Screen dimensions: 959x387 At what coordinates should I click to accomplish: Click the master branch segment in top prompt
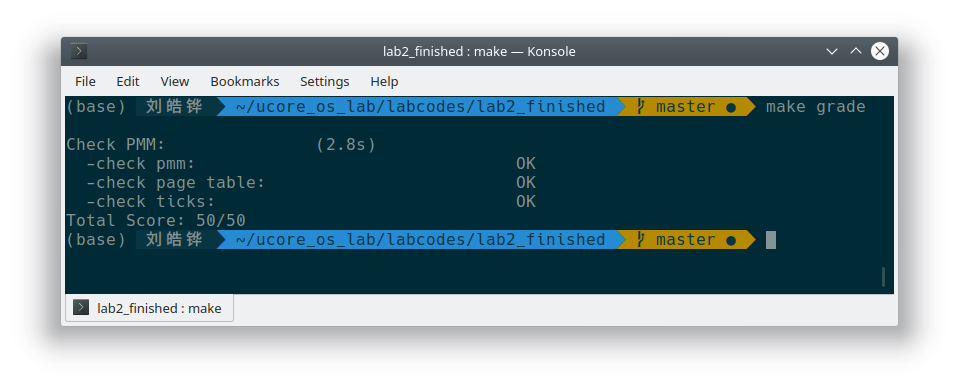(x=686, y=107)
